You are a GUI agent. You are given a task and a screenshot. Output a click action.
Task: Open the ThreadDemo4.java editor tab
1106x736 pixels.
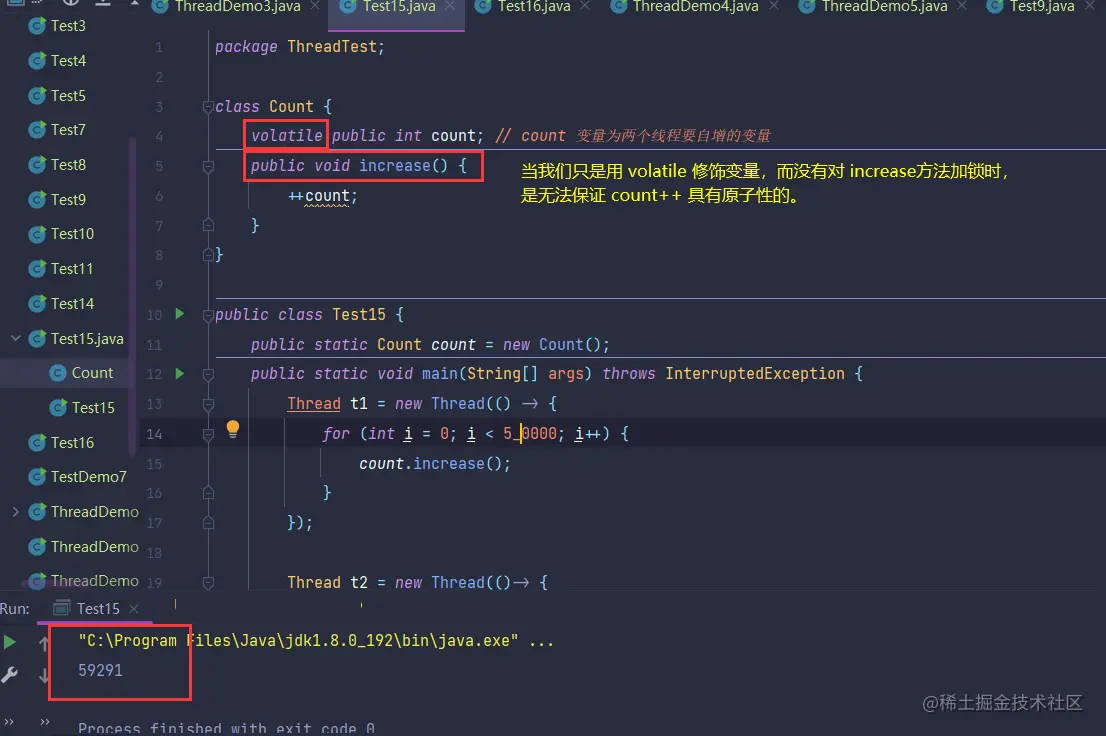(695, 7)
